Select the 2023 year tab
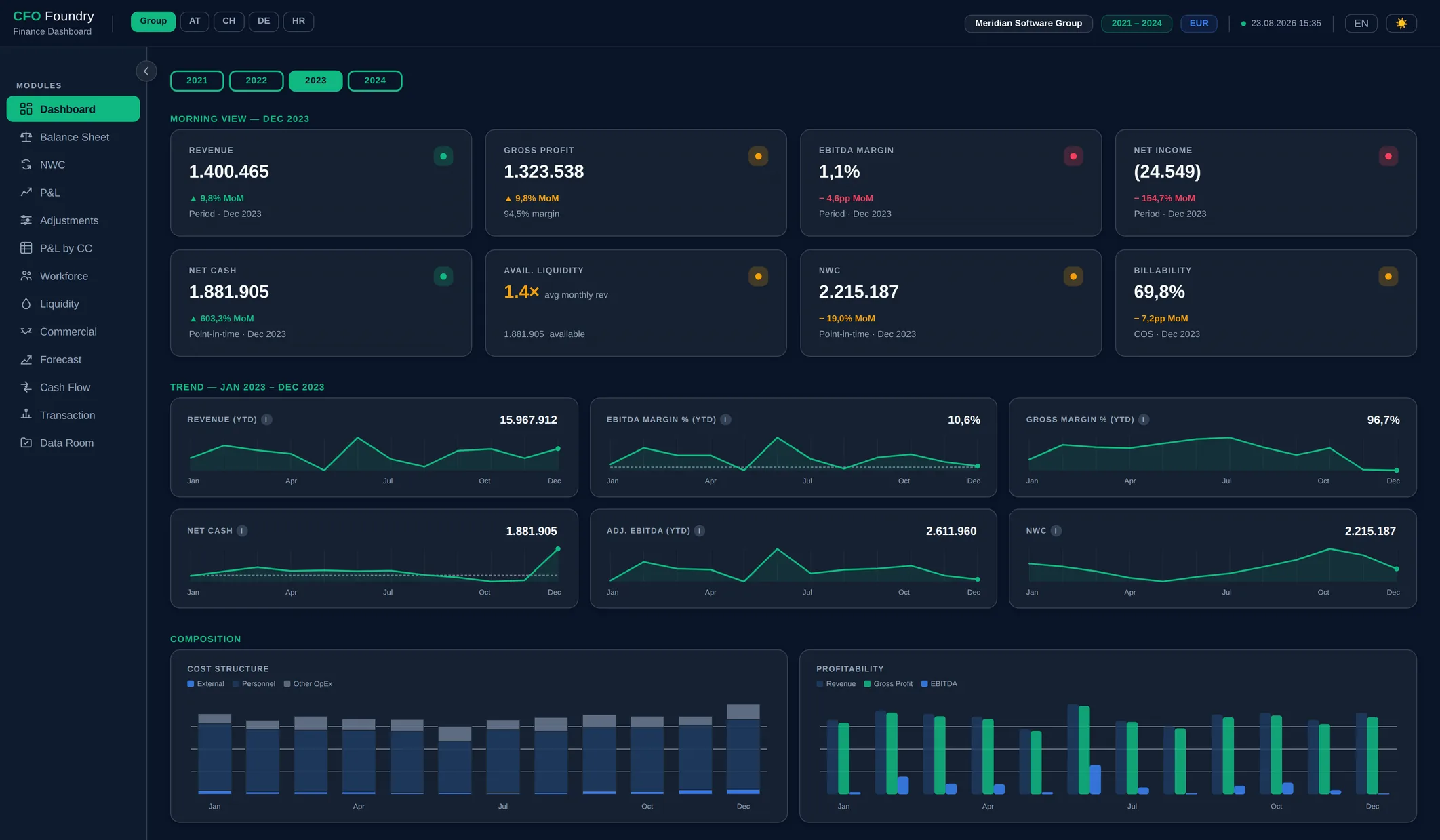 (315, 81)
